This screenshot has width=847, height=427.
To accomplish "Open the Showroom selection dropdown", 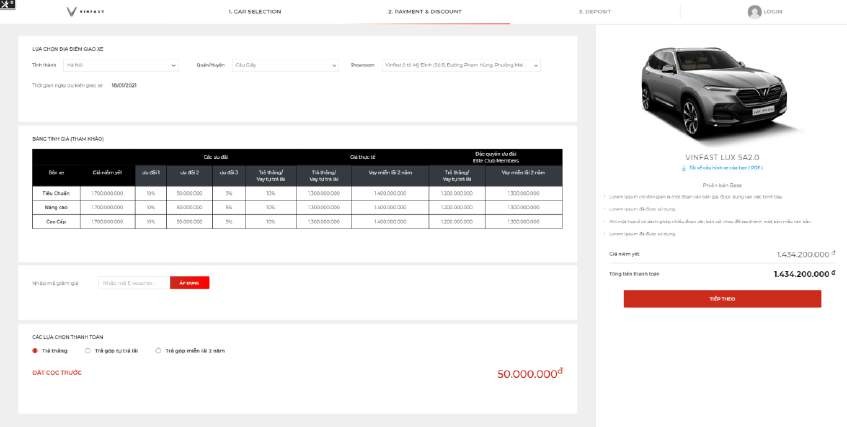I will coord(461,65).
